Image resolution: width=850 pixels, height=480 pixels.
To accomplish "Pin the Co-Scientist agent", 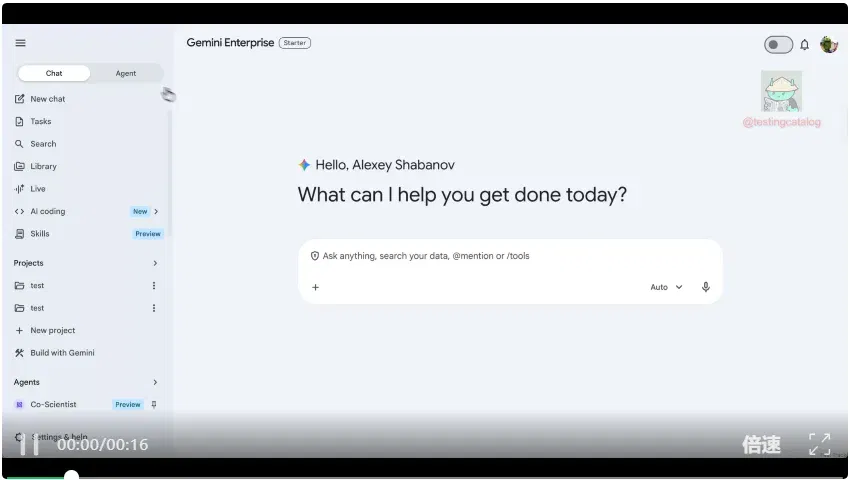I will (154, 405).
